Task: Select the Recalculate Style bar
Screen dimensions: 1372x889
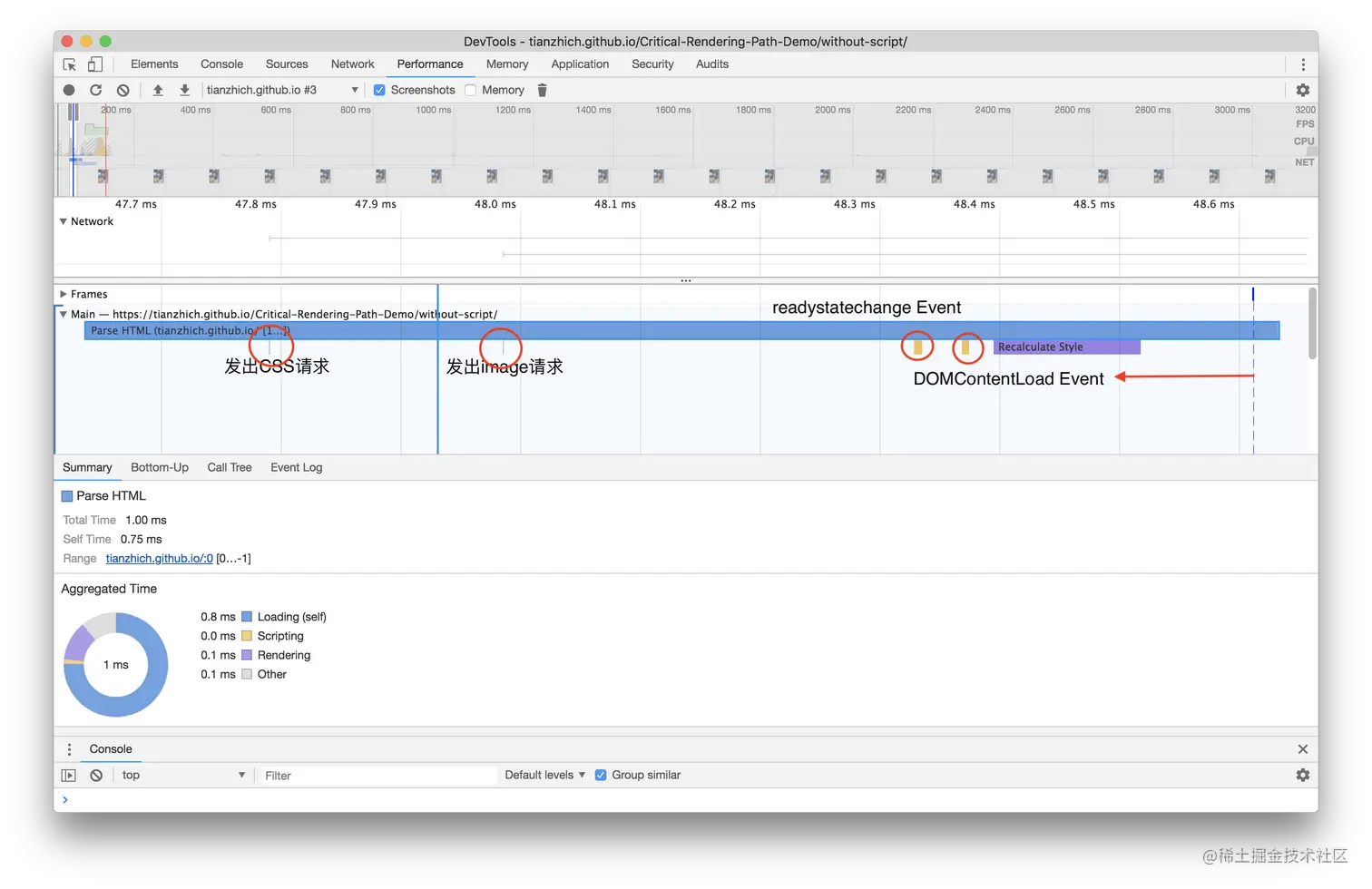Action: [1067, 347]
